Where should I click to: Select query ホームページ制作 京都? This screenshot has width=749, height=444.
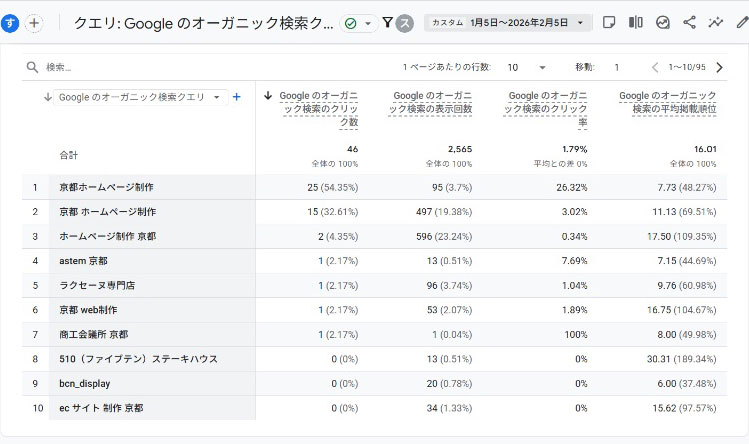(107, 237)
